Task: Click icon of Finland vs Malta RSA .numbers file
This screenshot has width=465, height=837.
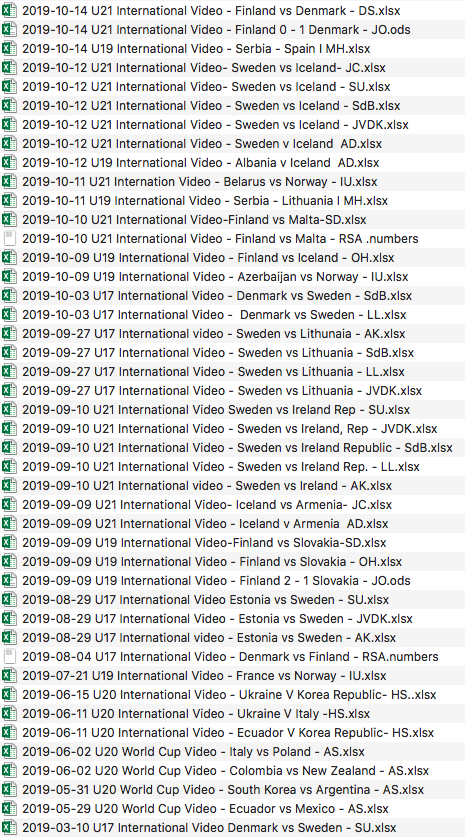Action: [9, 238]
